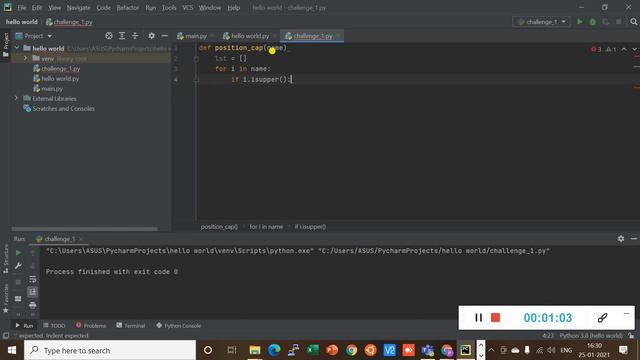Run challenge_1 with green play button
The width and height of the screenshot is (640, 360).
[580, 22]
